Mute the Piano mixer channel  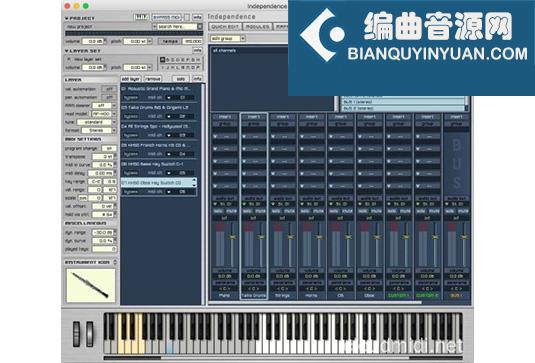coord(231,211)
